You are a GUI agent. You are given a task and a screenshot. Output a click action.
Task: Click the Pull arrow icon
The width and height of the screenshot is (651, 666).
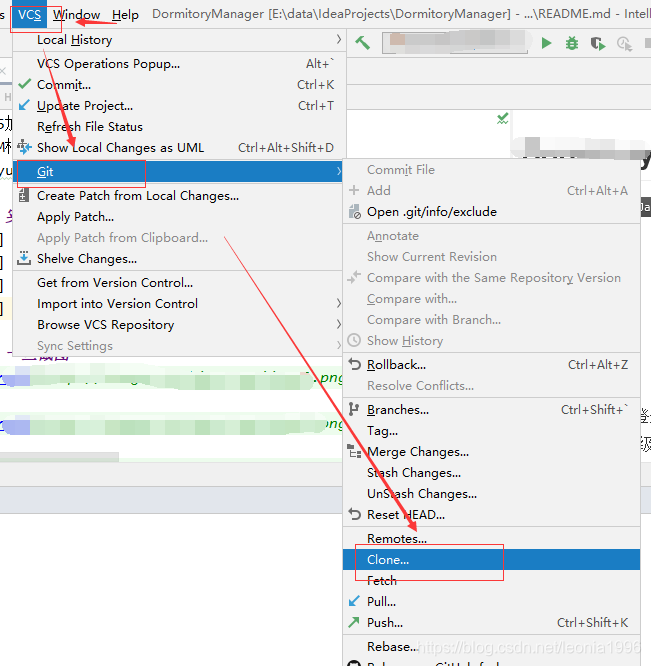pos(354,601)
